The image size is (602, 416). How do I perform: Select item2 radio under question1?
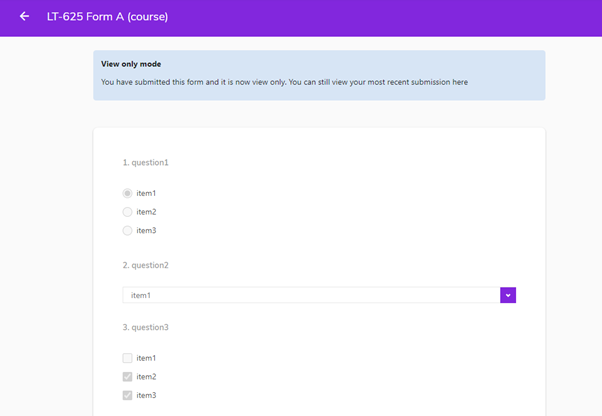pos(127,212)
